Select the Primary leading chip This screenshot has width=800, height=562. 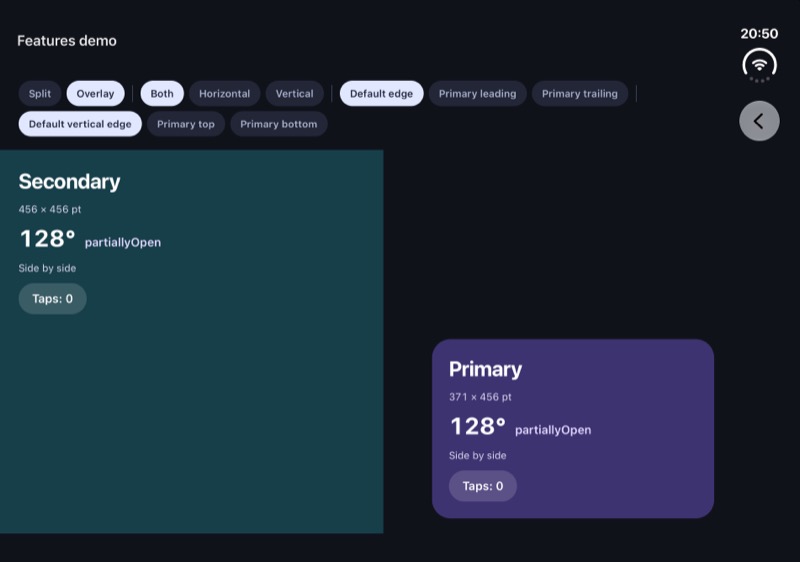(478, 94)
